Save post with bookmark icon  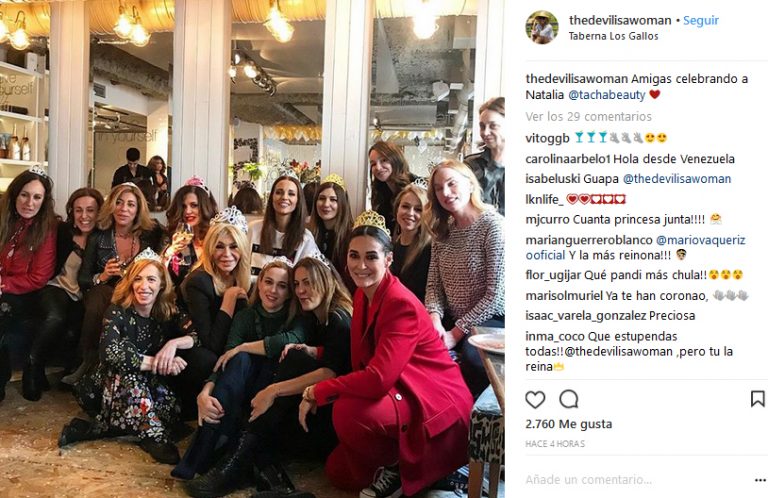(757, 399)
